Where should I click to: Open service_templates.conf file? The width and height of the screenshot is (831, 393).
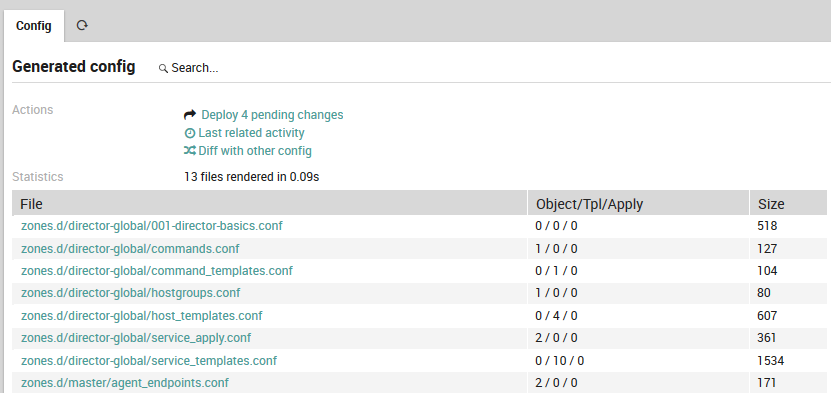(x=149, y=361)
